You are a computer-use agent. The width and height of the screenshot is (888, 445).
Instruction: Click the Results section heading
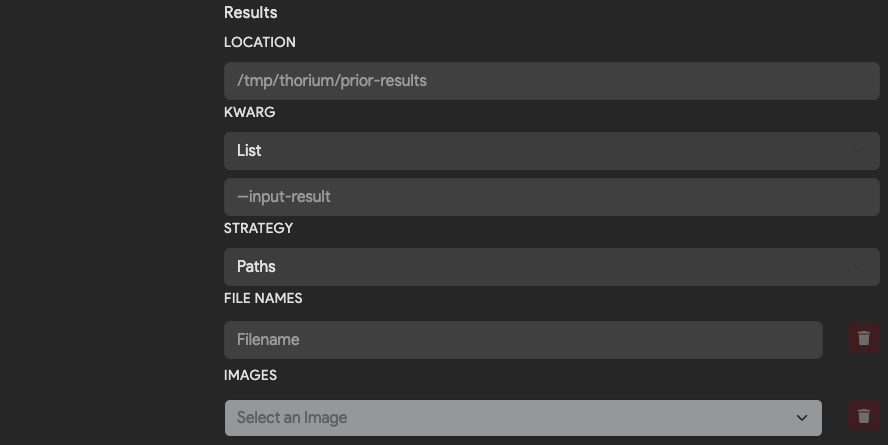point(250,12)
